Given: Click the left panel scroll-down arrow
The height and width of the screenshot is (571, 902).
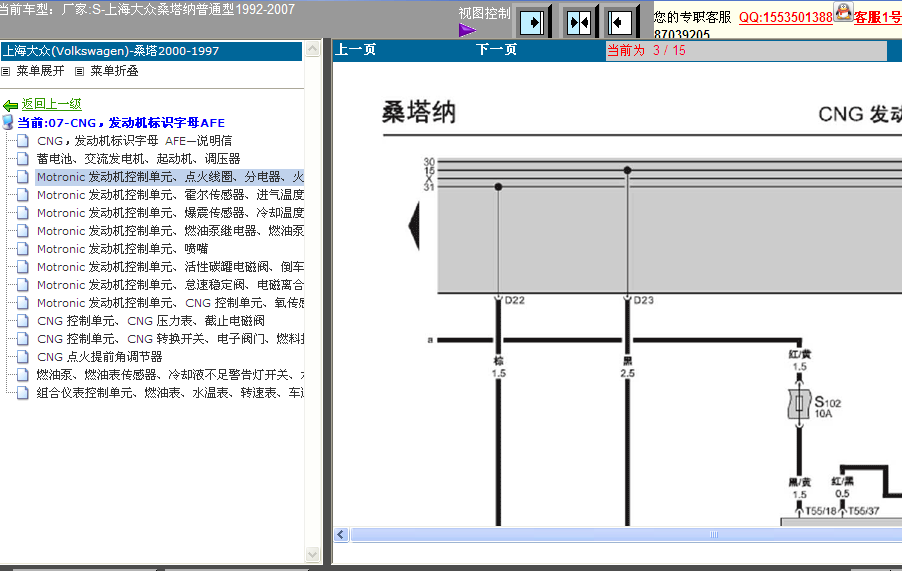Looking at the screenshot, I should [312, 555].
